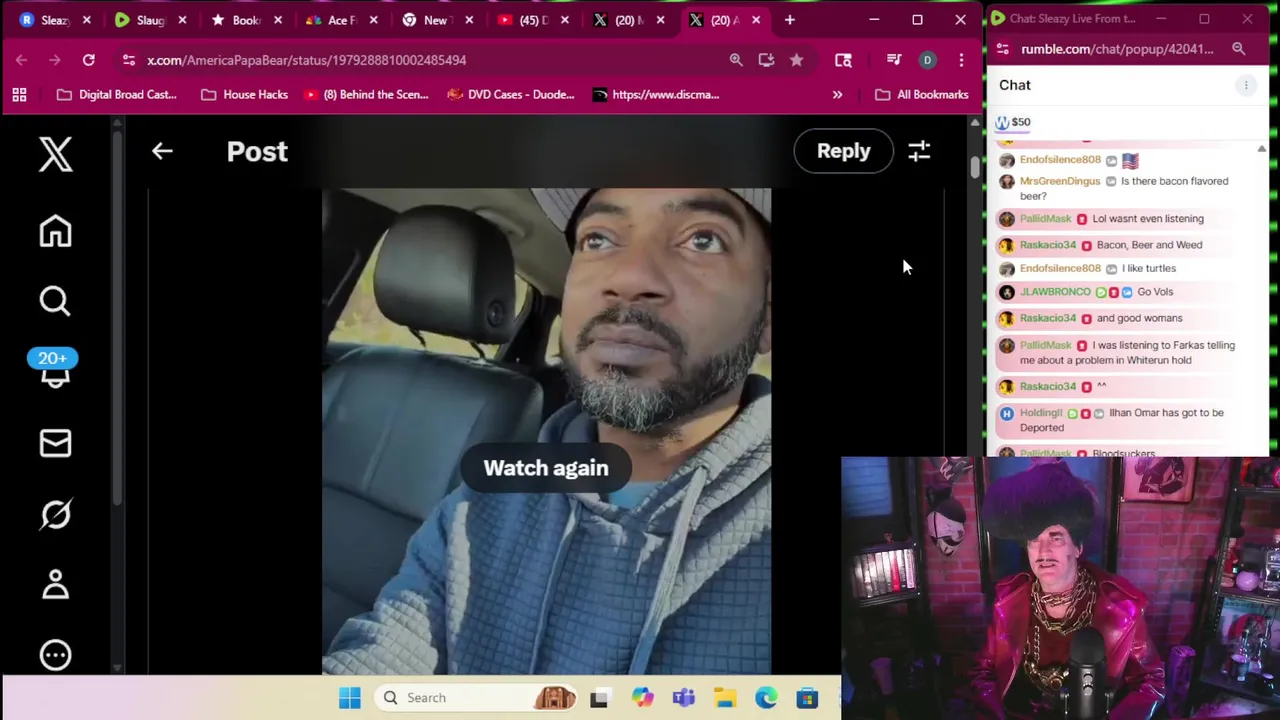Open House Hacks bookmark folder
Screen dimensions: 1280x720
[245, 95]
